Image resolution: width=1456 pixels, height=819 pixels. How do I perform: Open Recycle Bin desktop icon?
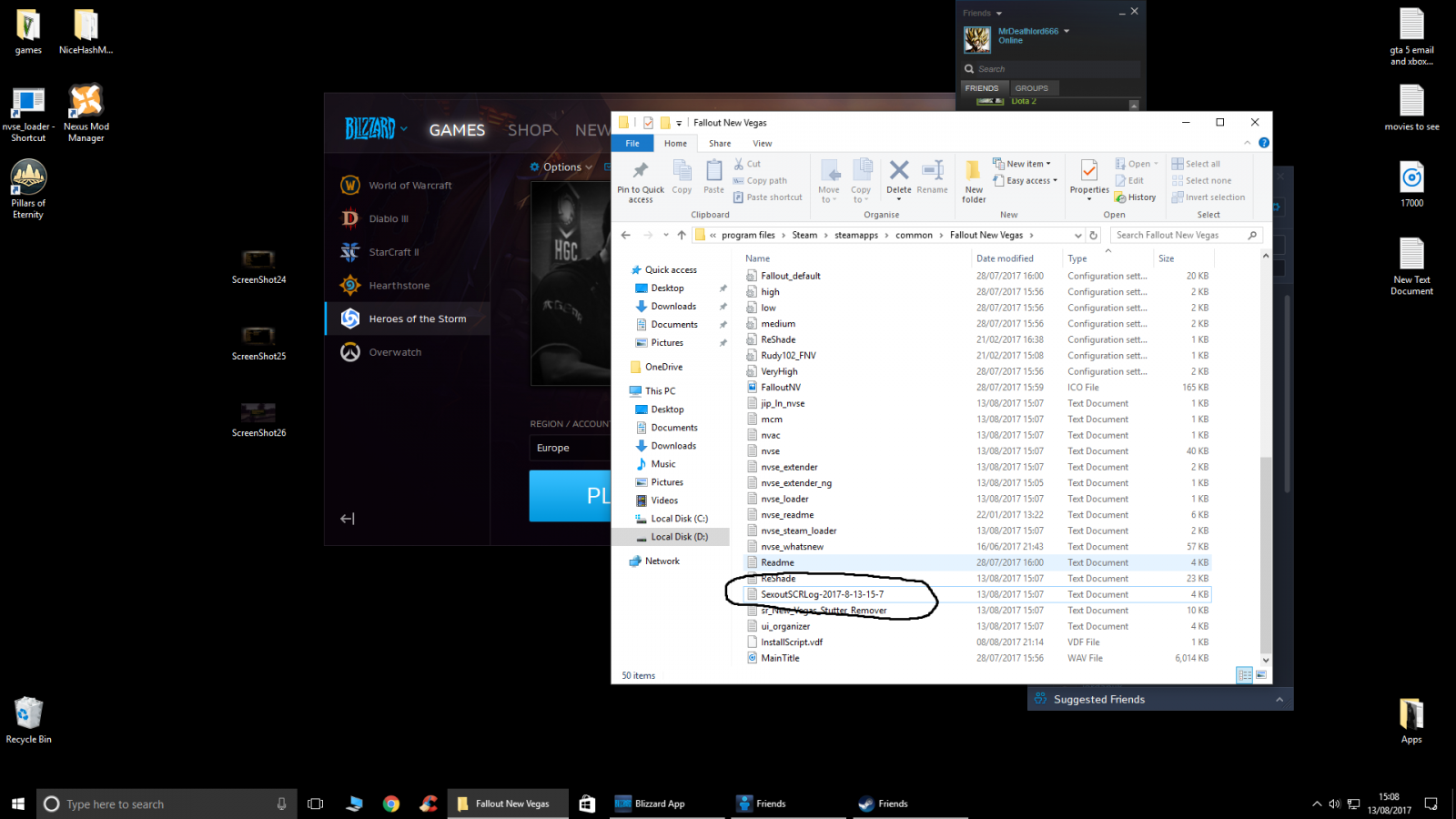pyautogui.click(x=28, y=720)
